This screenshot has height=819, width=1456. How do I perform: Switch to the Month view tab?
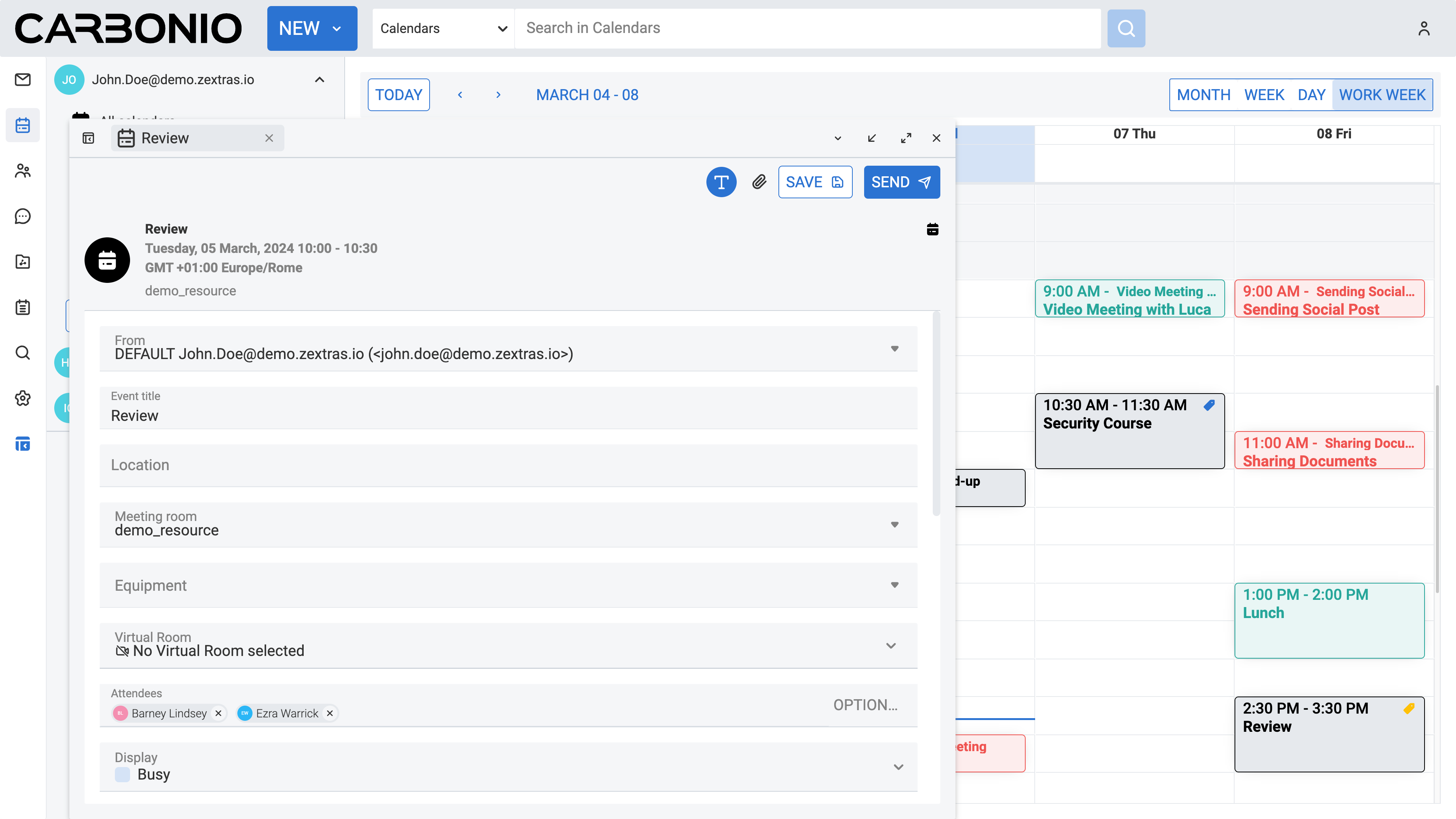(1203, 95)
